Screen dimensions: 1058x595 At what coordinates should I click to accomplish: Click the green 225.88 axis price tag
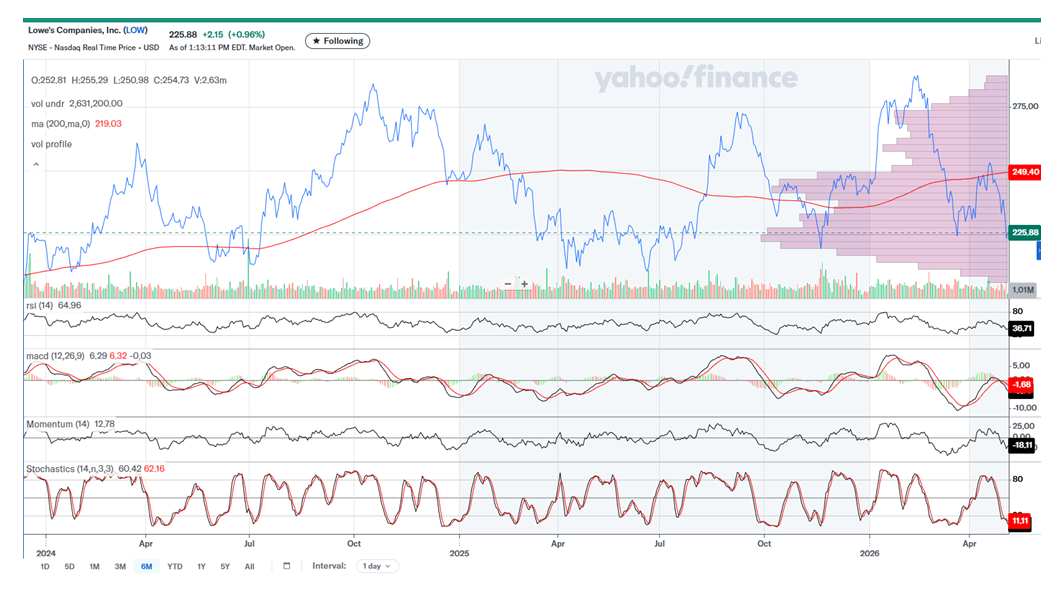pos(1025,233)
